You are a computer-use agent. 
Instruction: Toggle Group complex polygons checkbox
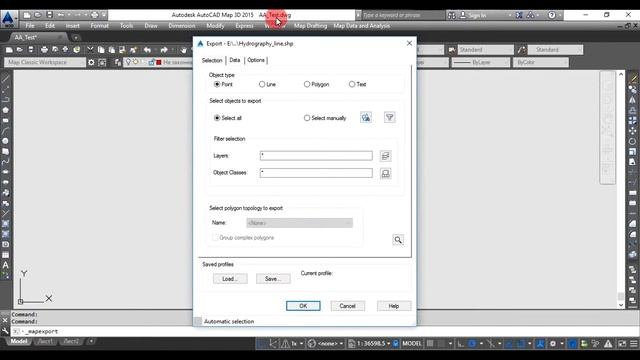[x=215, y=238]
